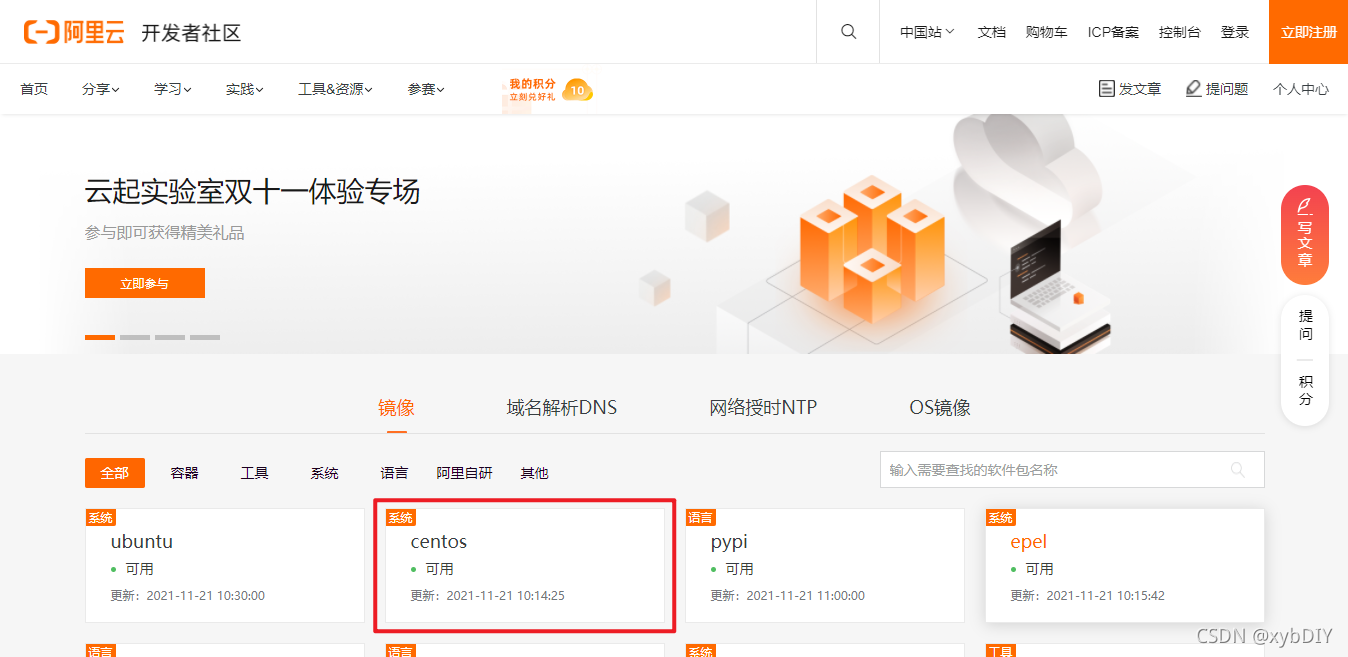Select the 工具 filter
The width and height of the screenshot is (1348, 657).
click(255, 473)
